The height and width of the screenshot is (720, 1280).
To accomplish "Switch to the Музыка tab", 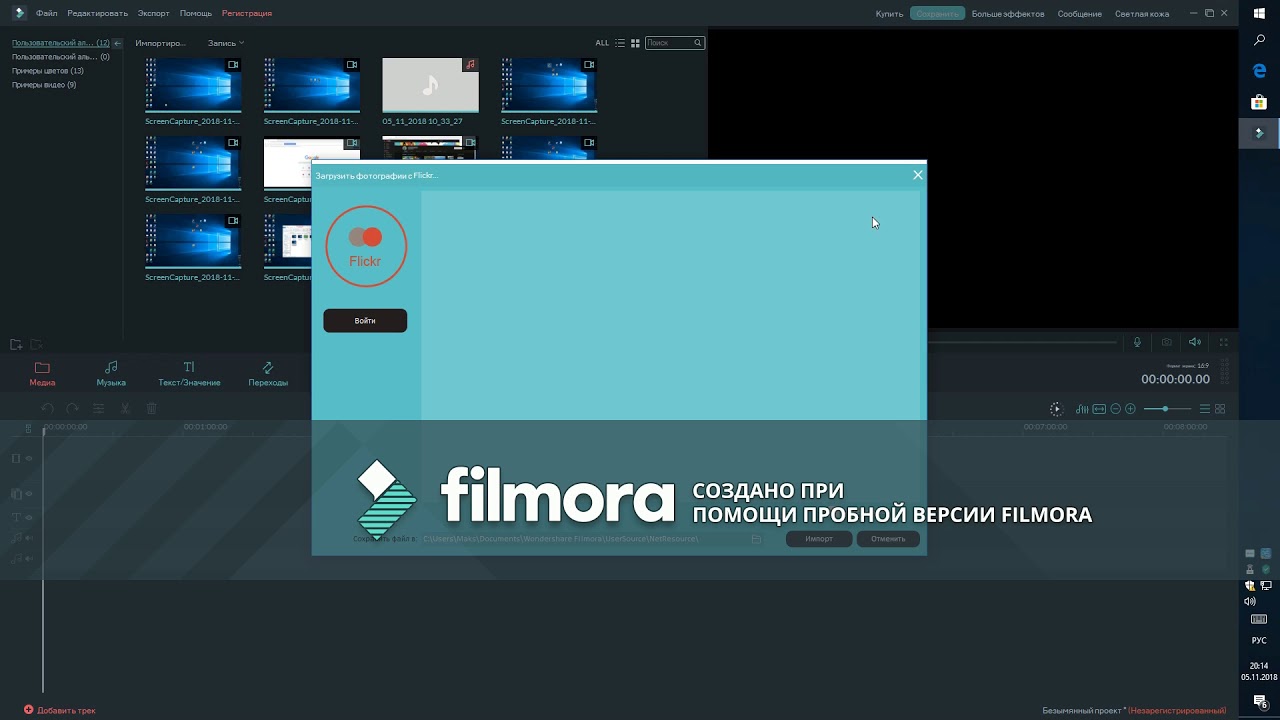I will 111,374.
